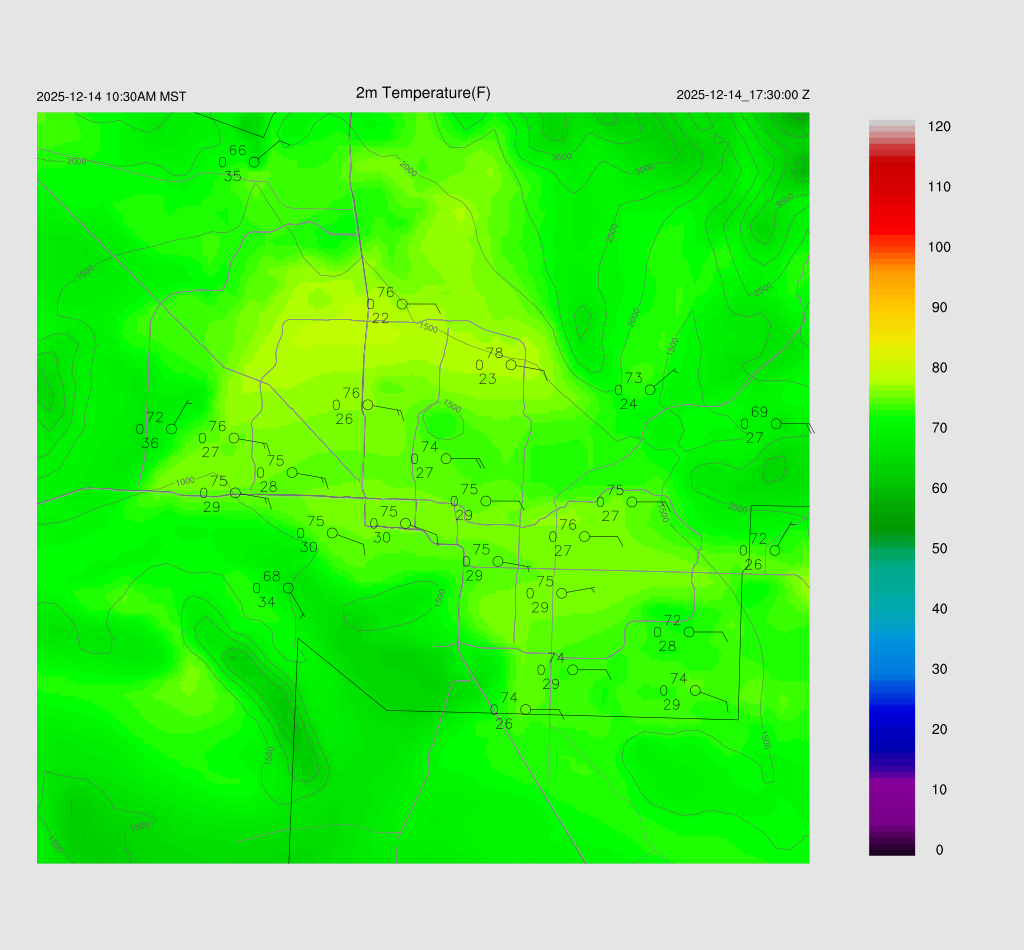The height and width of the screenshot is (950, 1024).
Task: Click the station circle reading 74 over 27
Action: click(x=446, y=459)
